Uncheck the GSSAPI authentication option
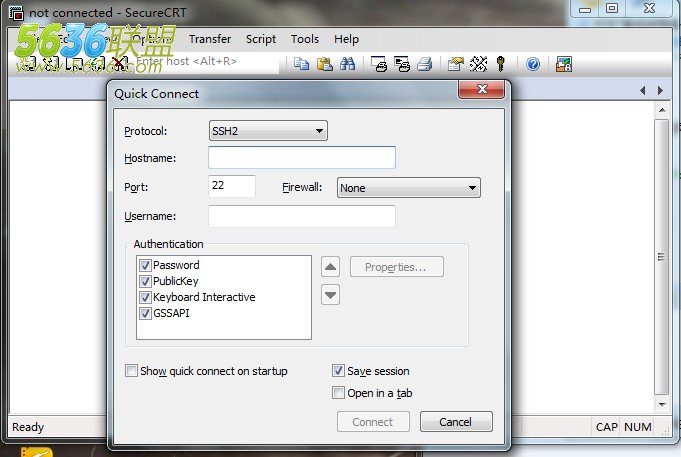Viewport: 681px width, 457px height. [x=145, y=313]
